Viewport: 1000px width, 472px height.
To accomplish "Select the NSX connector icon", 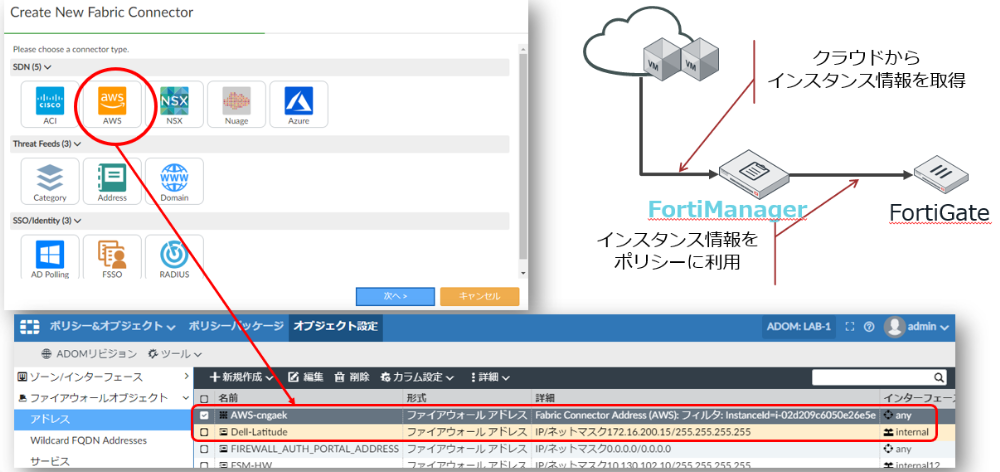I will pos(174,104).
